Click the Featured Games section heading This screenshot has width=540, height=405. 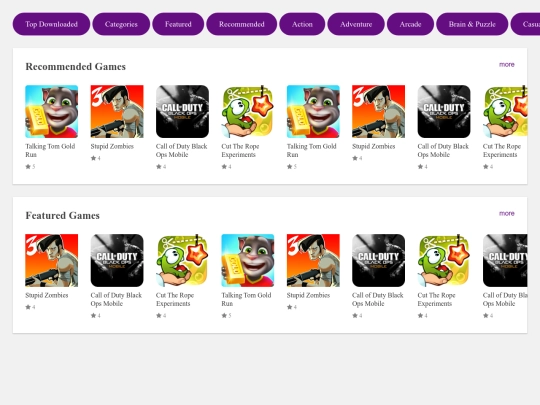pyautogui.click(x=62, y=215)
